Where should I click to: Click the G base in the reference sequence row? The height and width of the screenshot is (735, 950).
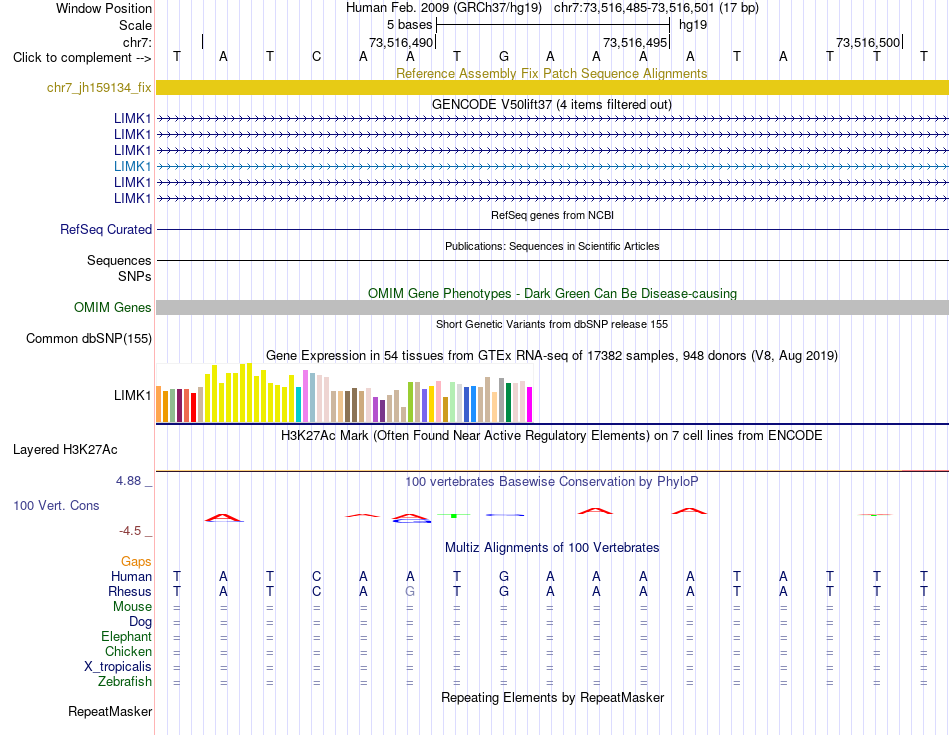(503, 57)
